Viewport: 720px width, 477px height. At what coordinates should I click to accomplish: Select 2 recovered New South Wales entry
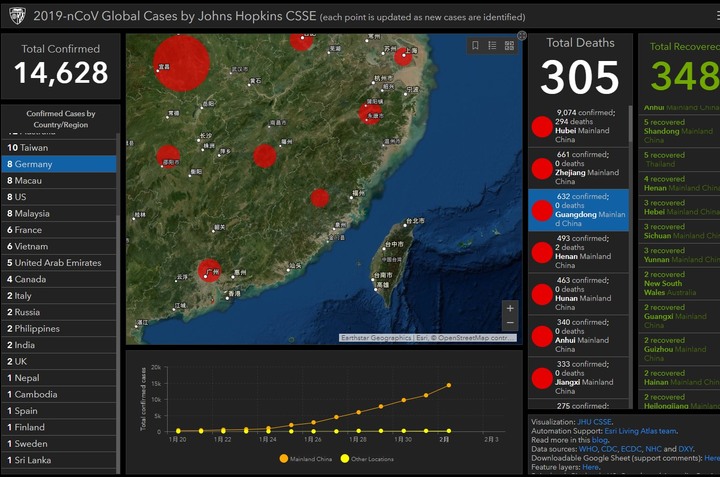pos(680,283)
